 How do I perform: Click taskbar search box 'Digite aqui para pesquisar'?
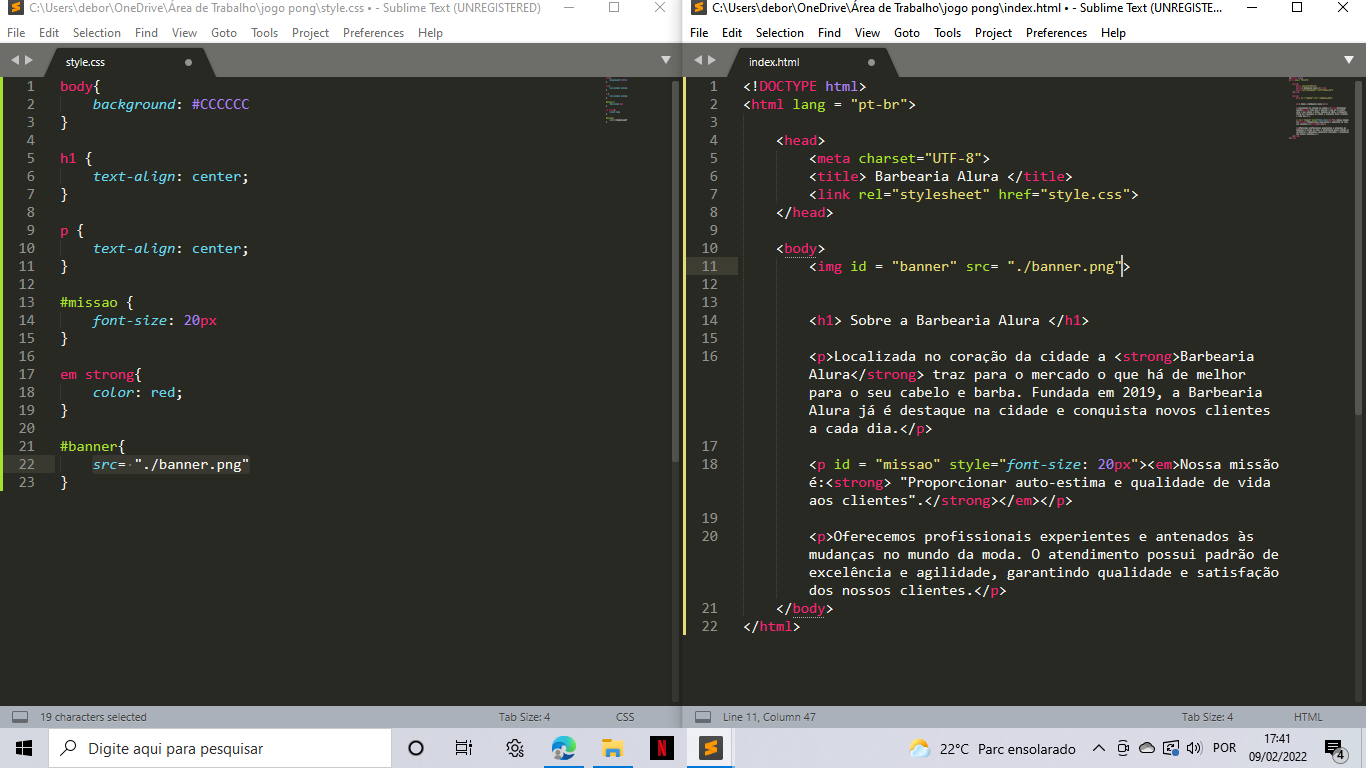click(x=220, y=748)
